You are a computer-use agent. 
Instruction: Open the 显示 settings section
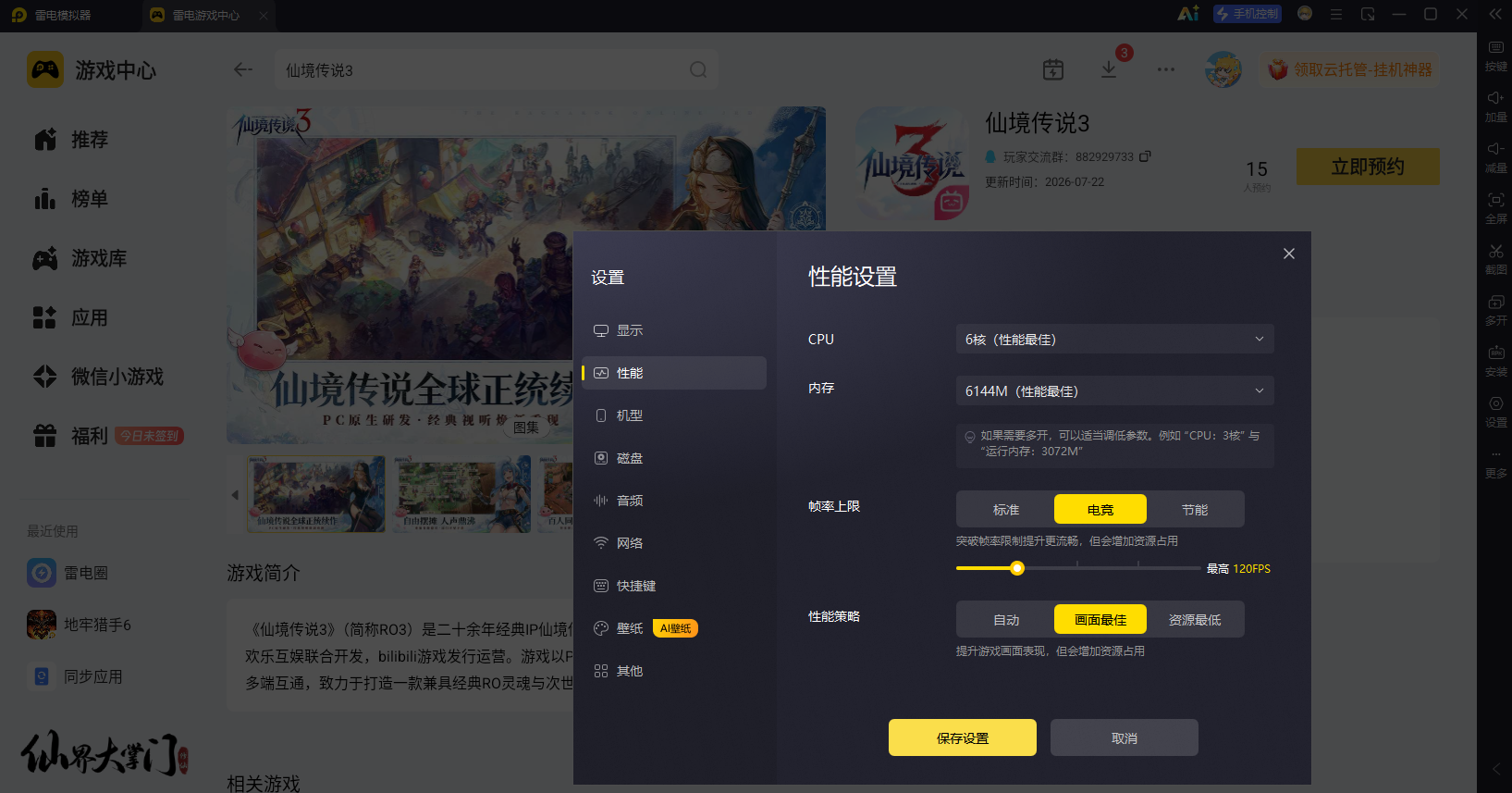coord(674,330)
